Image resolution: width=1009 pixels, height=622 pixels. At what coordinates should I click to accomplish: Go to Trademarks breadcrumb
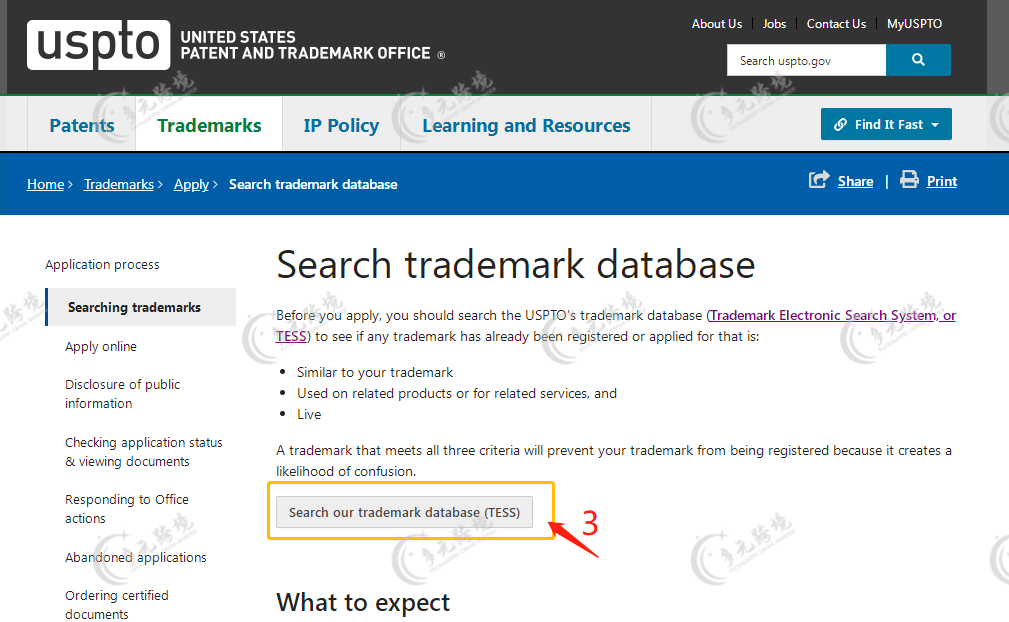[118, 185]
